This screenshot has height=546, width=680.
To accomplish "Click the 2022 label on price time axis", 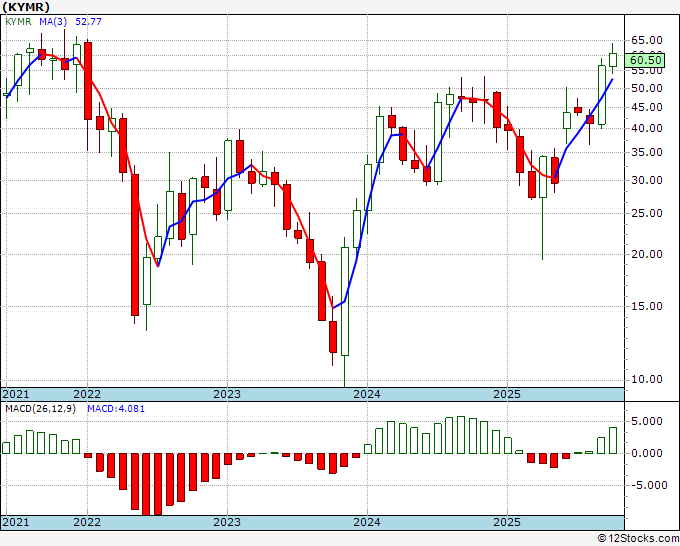I will click(x=87, y=394).
